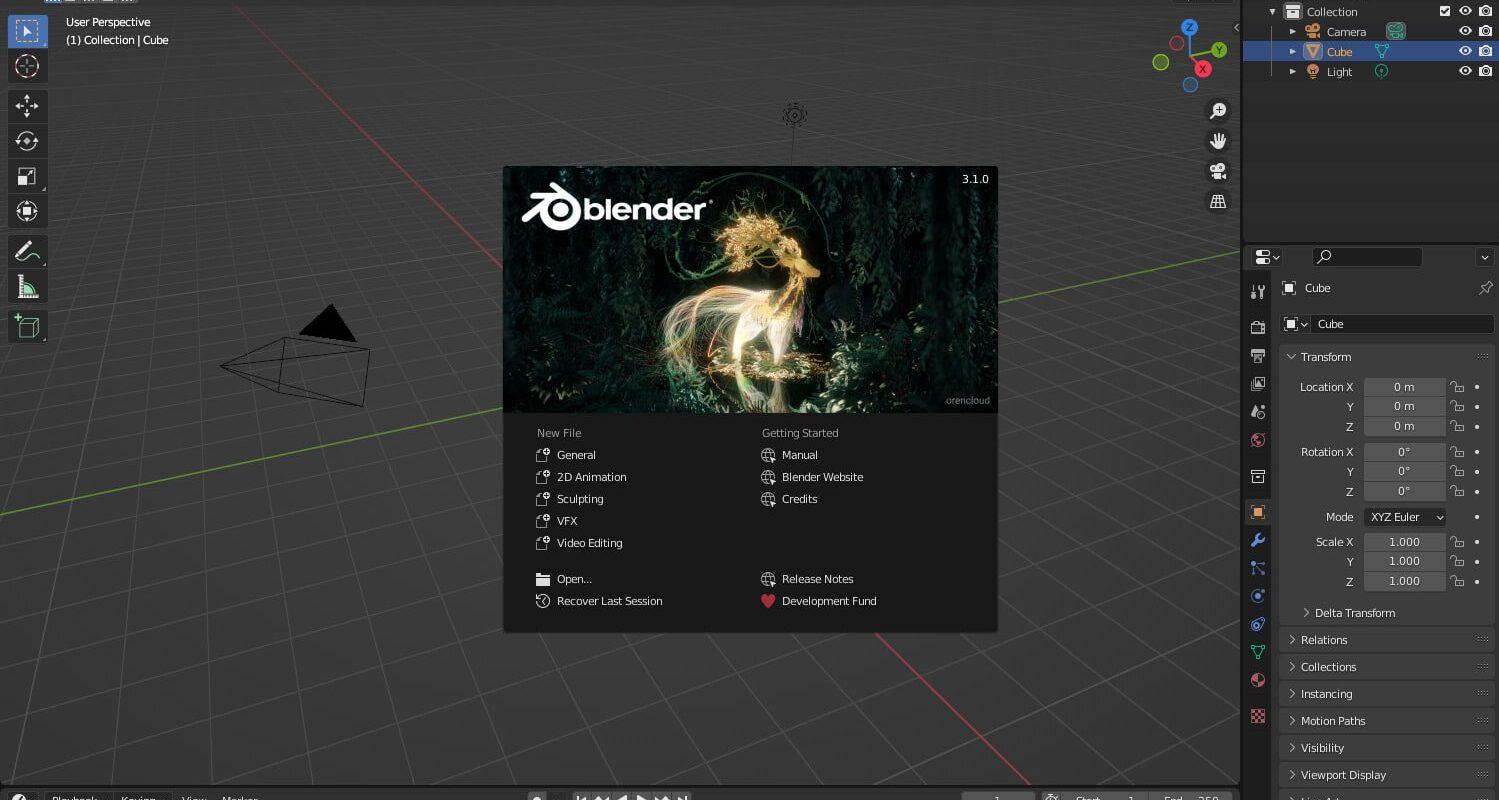Click the Scale X value slider
Image resolution: width=1499 pixels, height=800 pixels.
[x=1404, y=541]
